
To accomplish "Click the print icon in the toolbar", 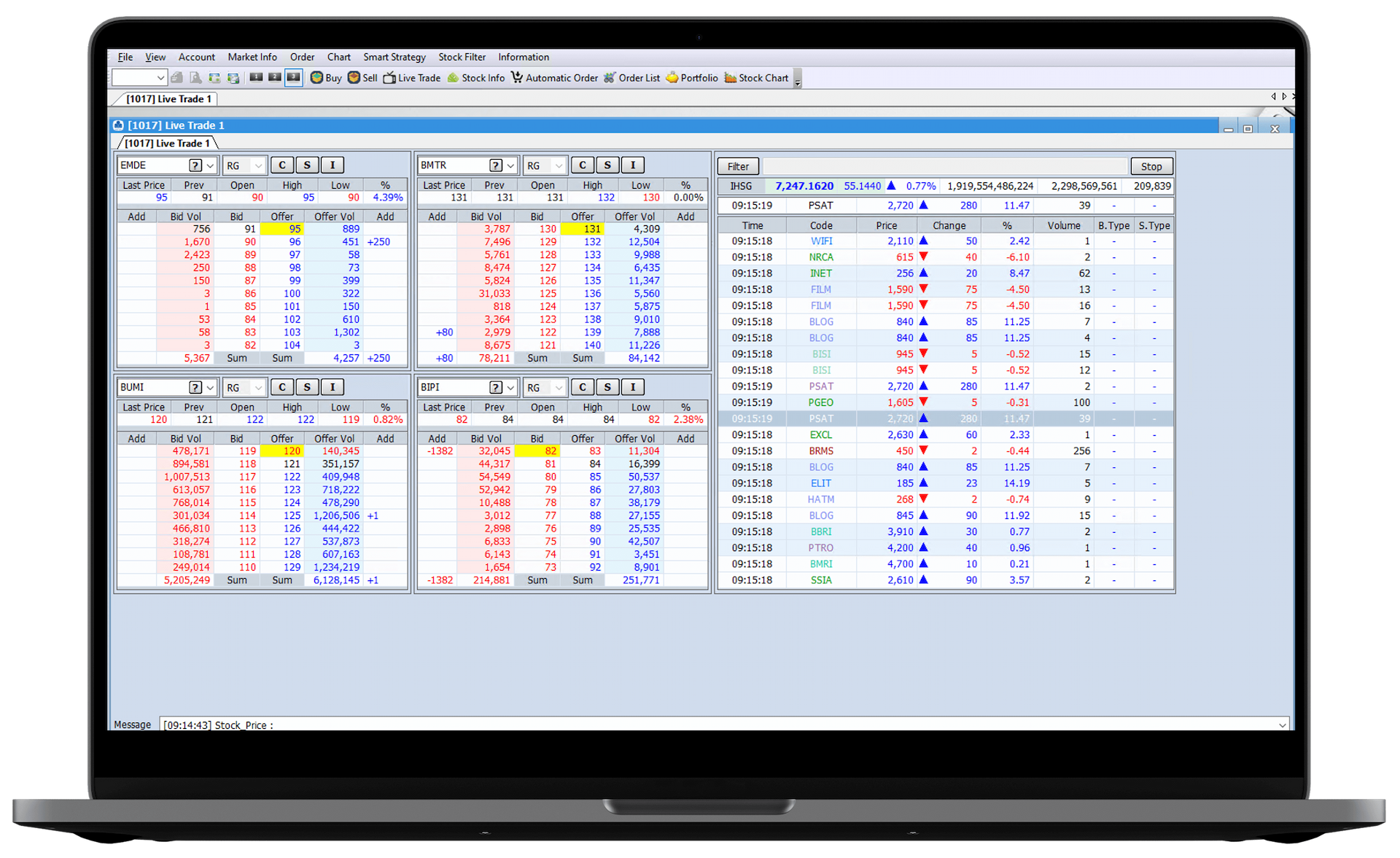I will click(x=177, y=78).
